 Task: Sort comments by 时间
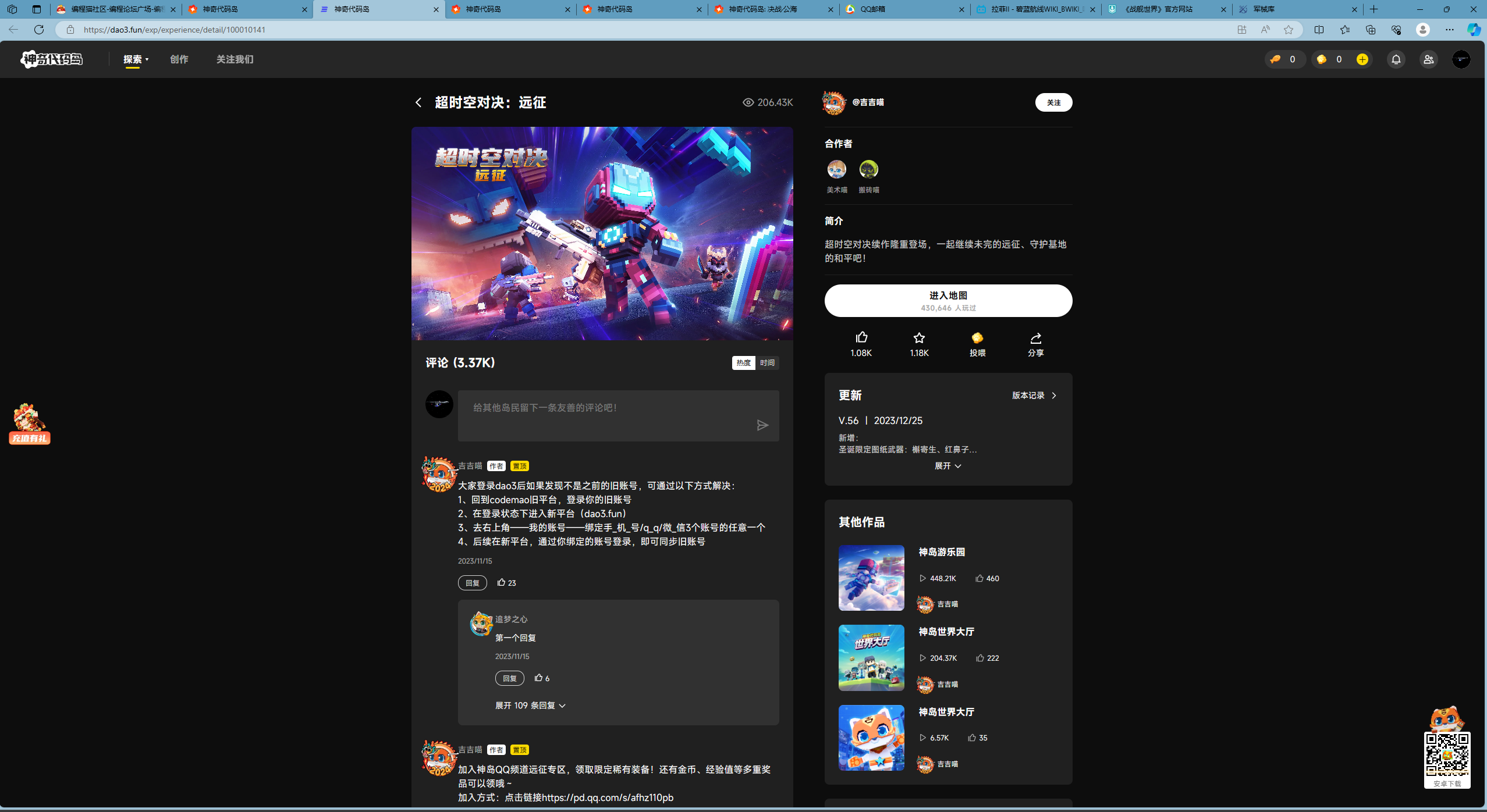tap(767, 363)
